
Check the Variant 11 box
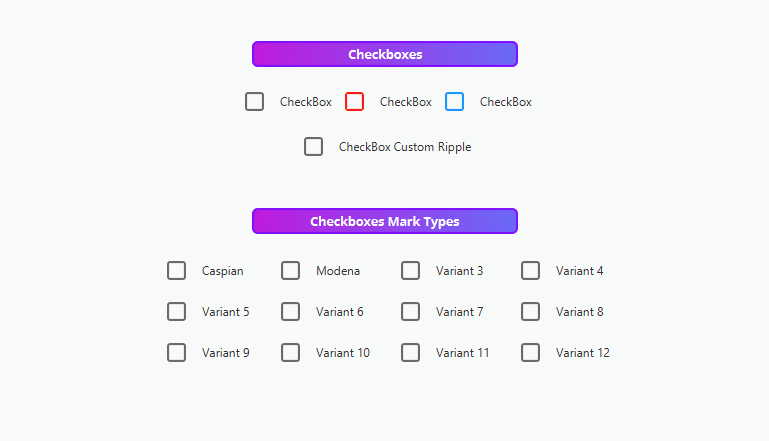tap(410, 353)
